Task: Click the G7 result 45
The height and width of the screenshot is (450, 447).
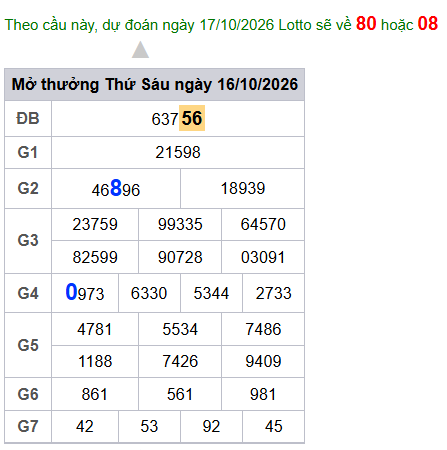Action: pos(274,426)
